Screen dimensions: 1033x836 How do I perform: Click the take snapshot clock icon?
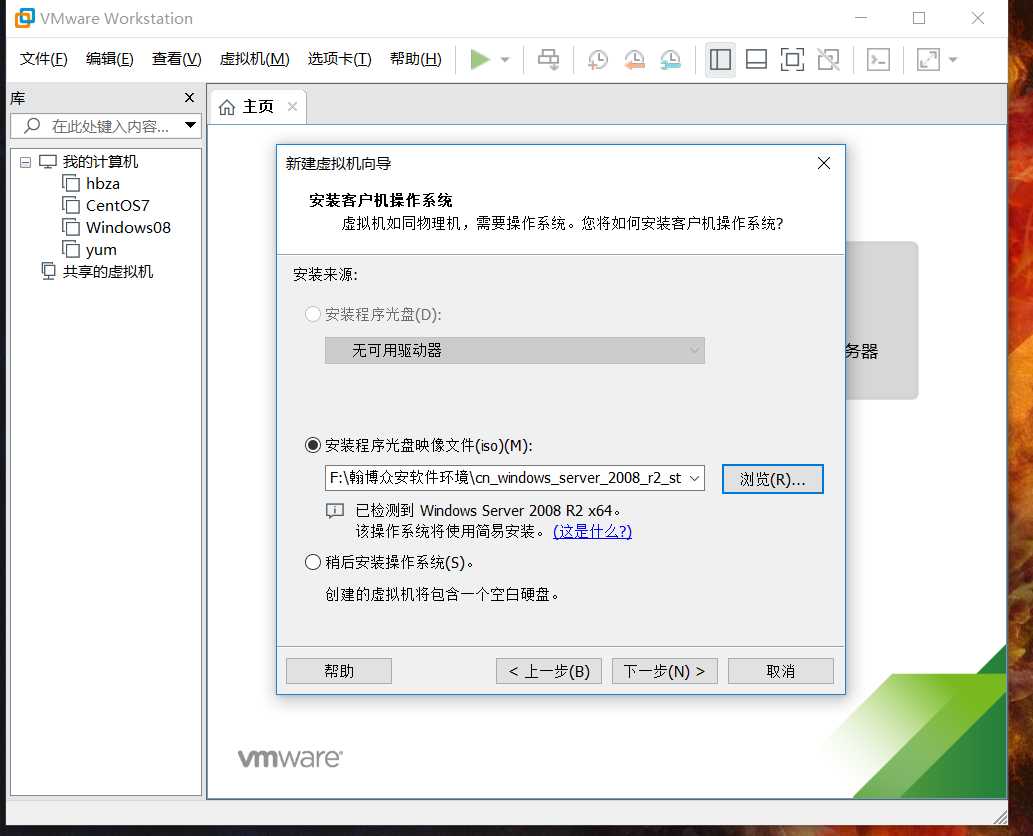tap(598, 59)
